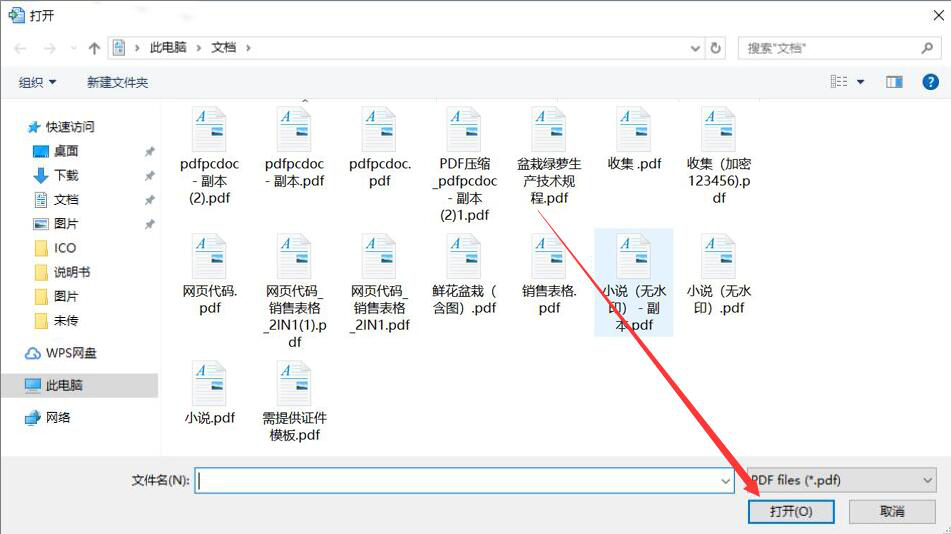This screenshot has height=534, width=951.
Task: Select file 鲜花盆栽 (含图).pdf
Action: (464, 275)
